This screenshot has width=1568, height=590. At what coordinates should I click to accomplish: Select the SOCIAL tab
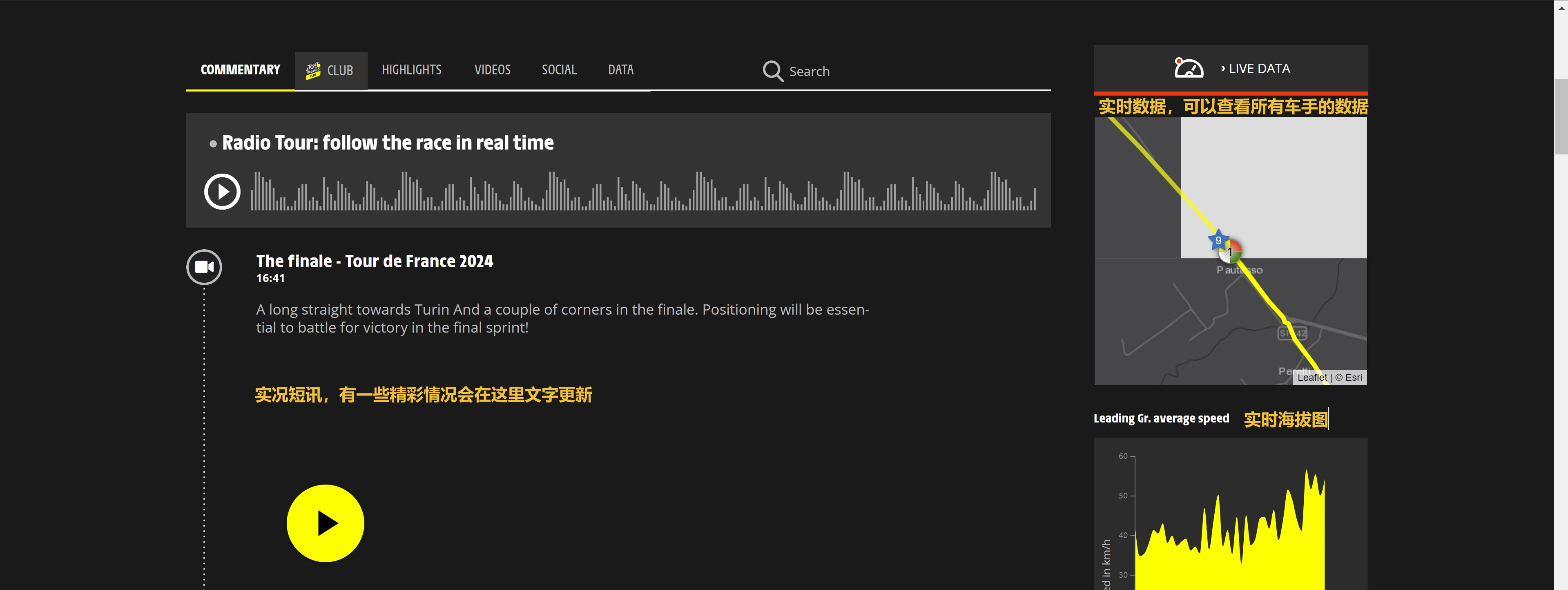pos(559,70)
